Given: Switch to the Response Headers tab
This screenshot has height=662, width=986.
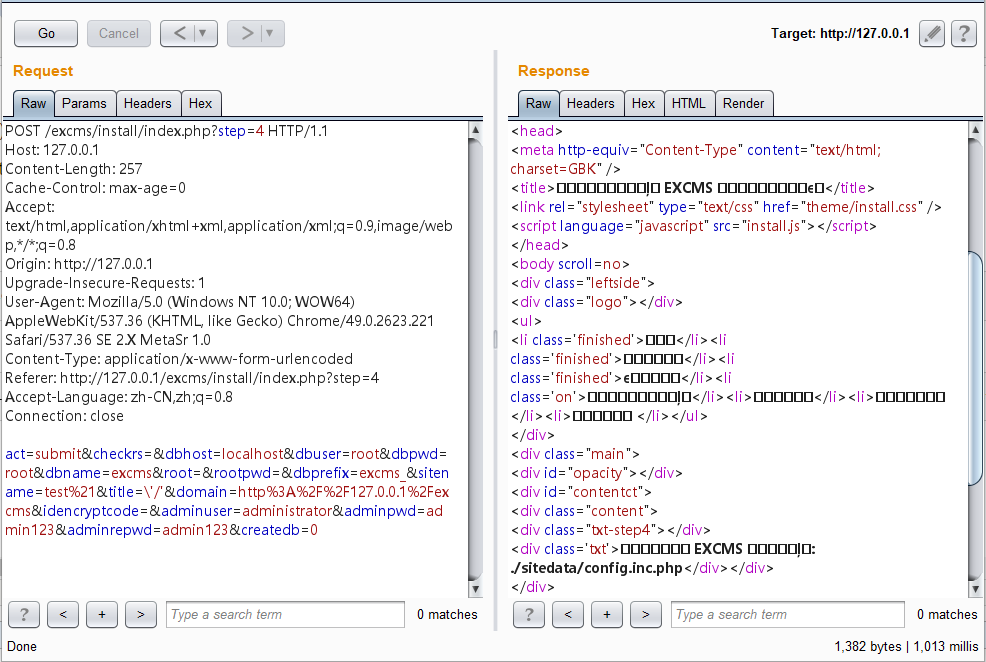Looking at the screenshot, I should point(590,104).
